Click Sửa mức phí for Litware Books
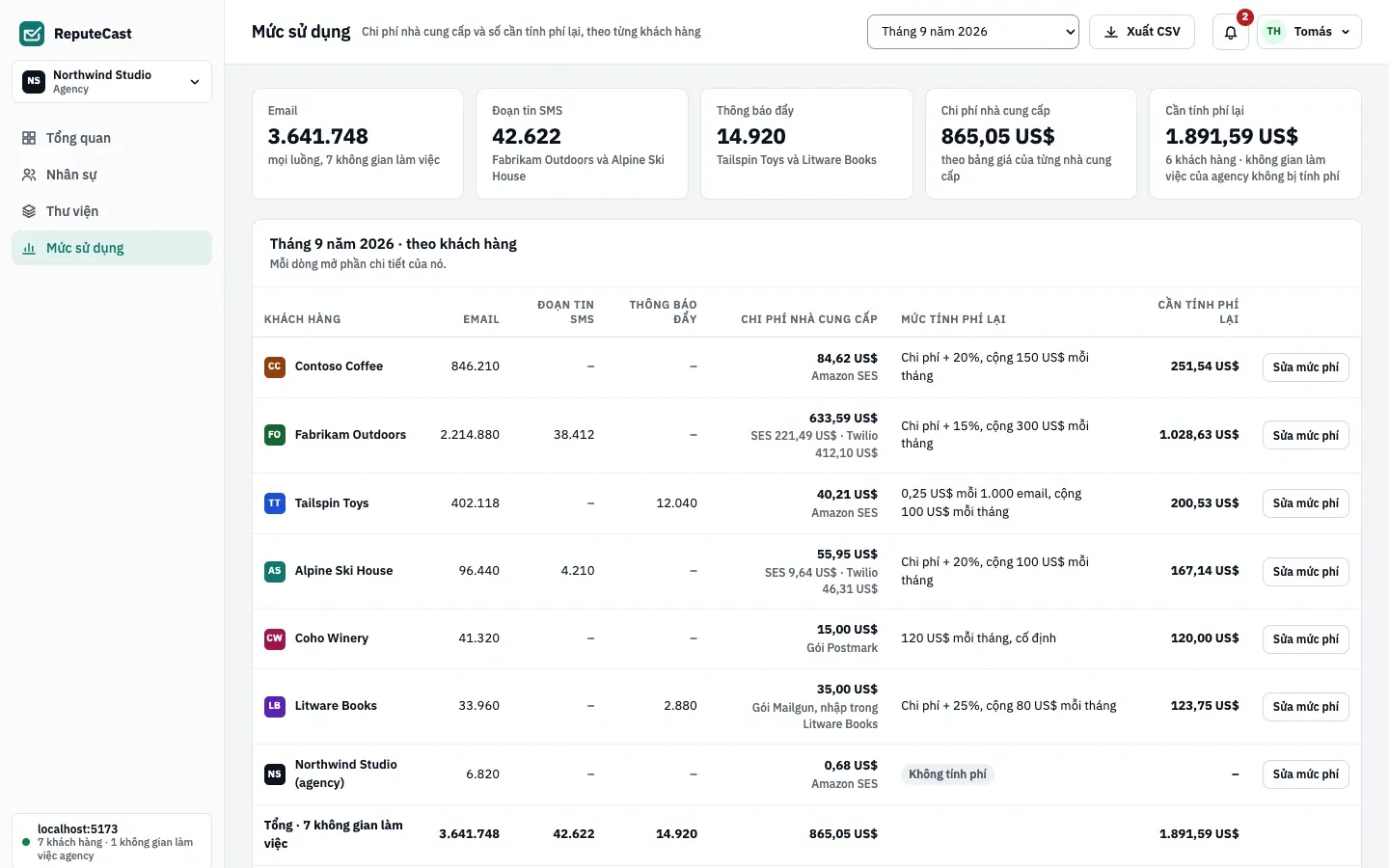 click(1305, 707)
